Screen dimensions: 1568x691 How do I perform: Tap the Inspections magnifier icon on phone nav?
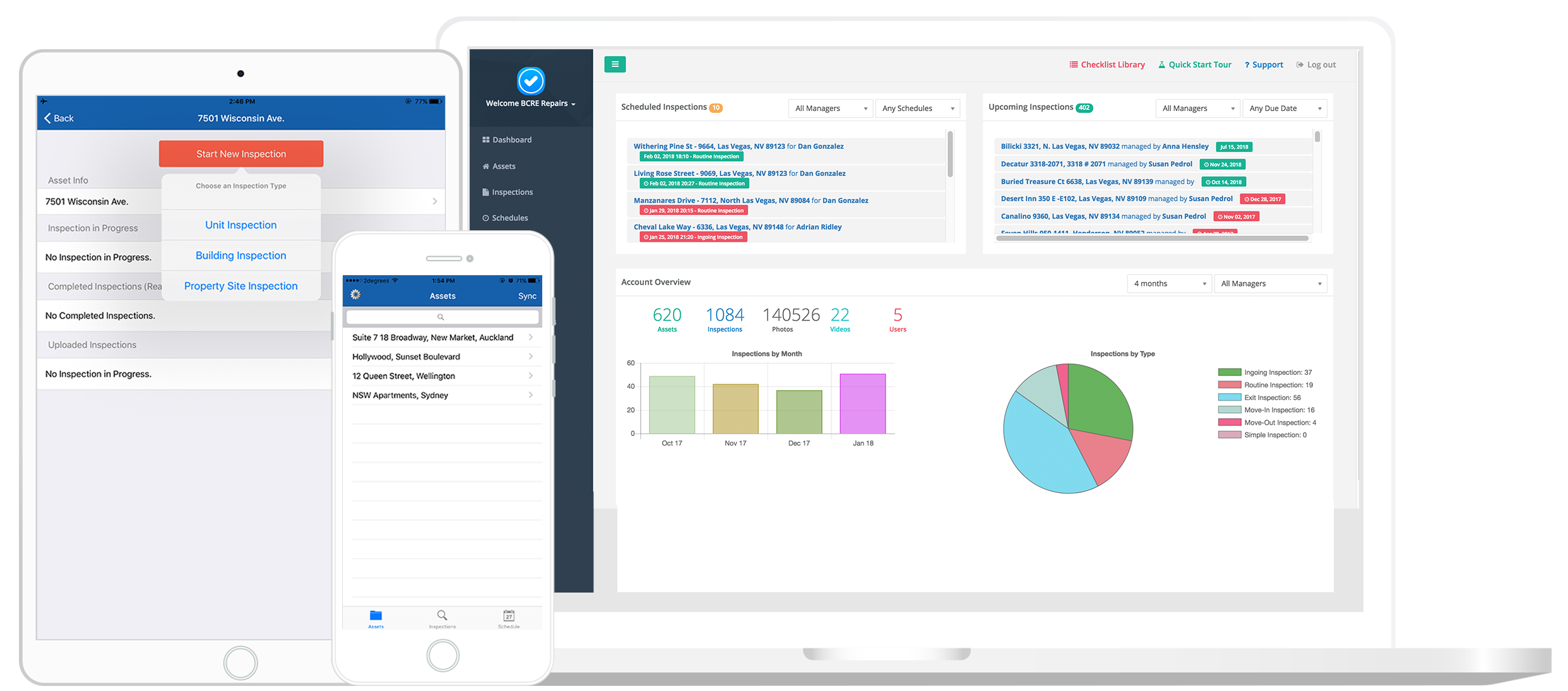[442, 617]
